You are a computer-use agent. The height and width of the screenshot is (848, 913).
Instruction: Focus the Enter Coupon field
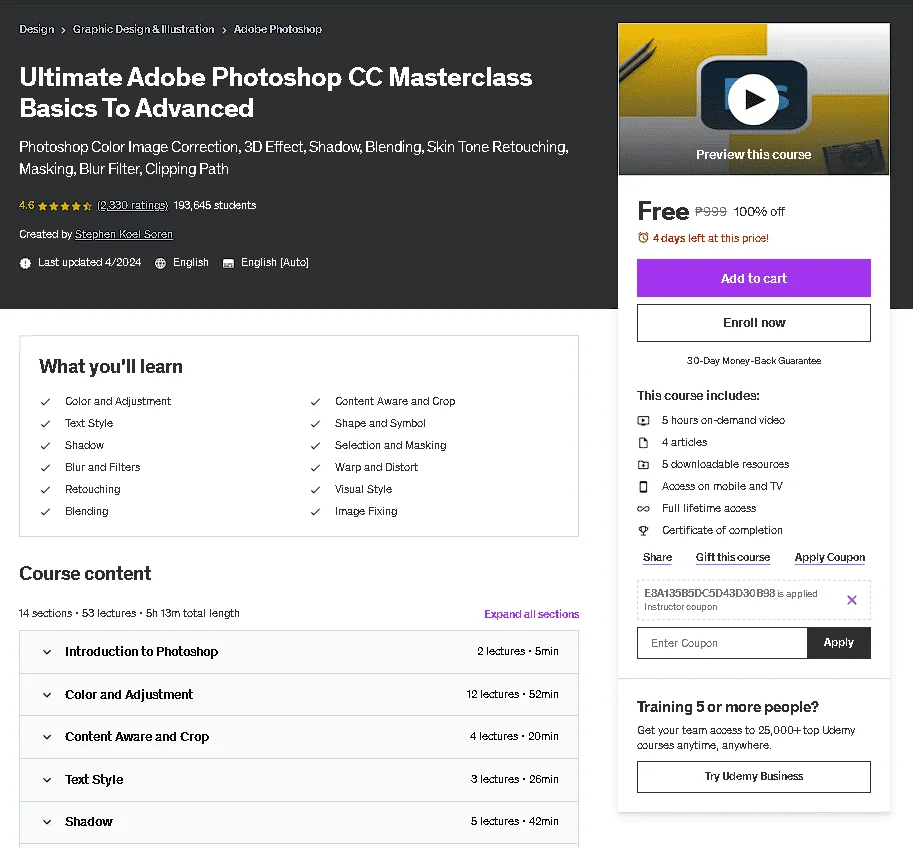[x=722, y=643]
